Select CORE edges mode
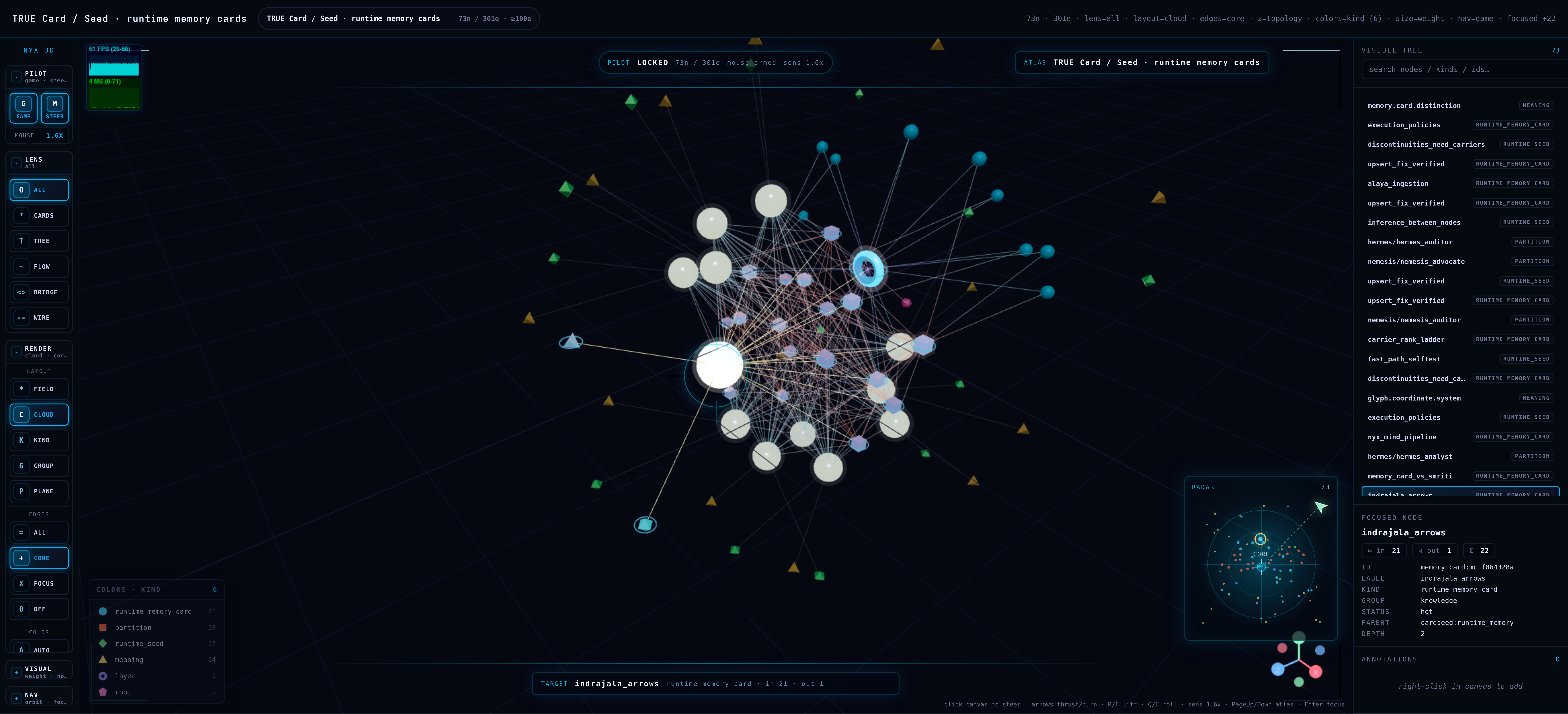This screenshot has height=714, width=1568. (x=39, y=558)
